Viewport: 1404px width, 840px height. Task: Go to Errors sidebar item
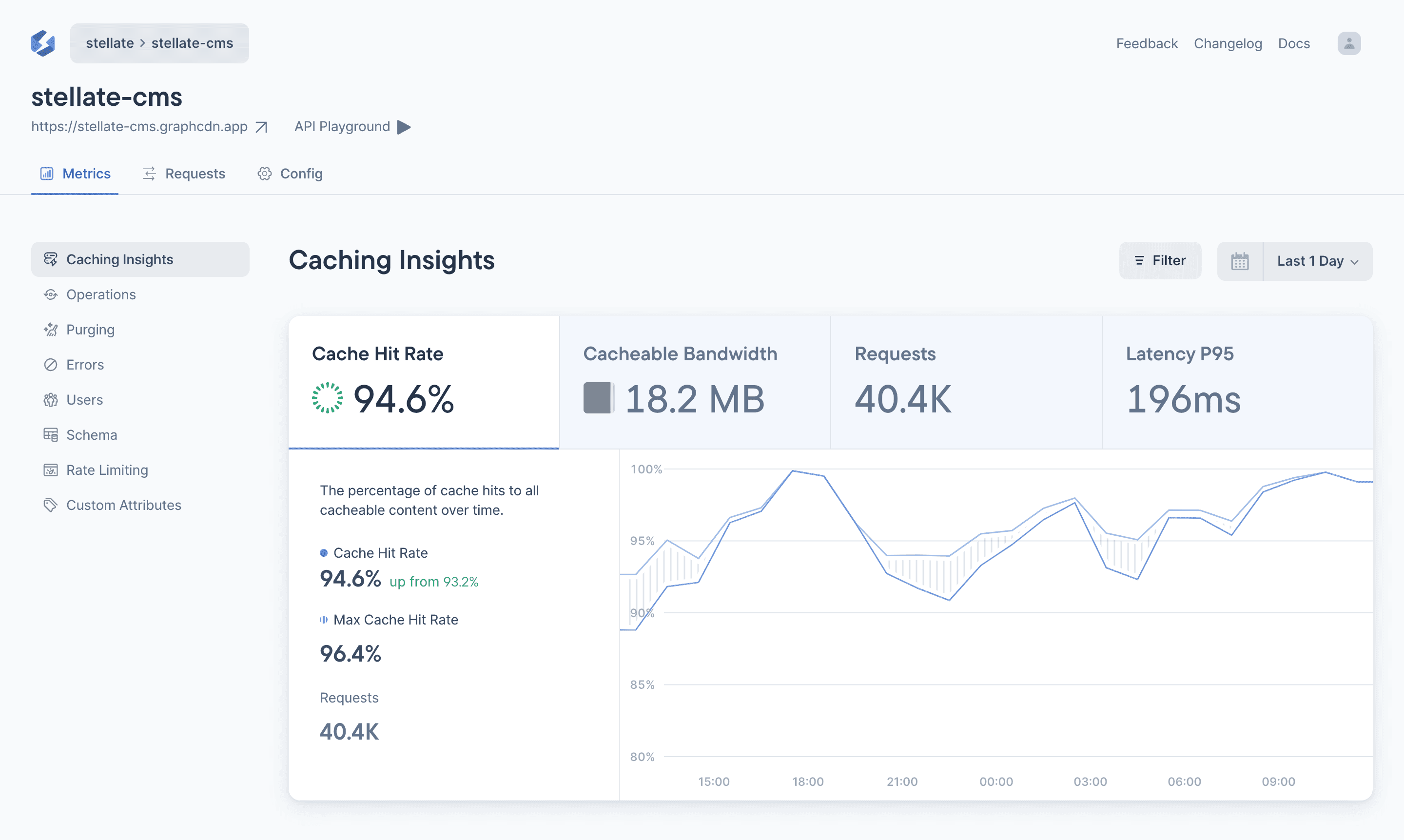point(85,365)
